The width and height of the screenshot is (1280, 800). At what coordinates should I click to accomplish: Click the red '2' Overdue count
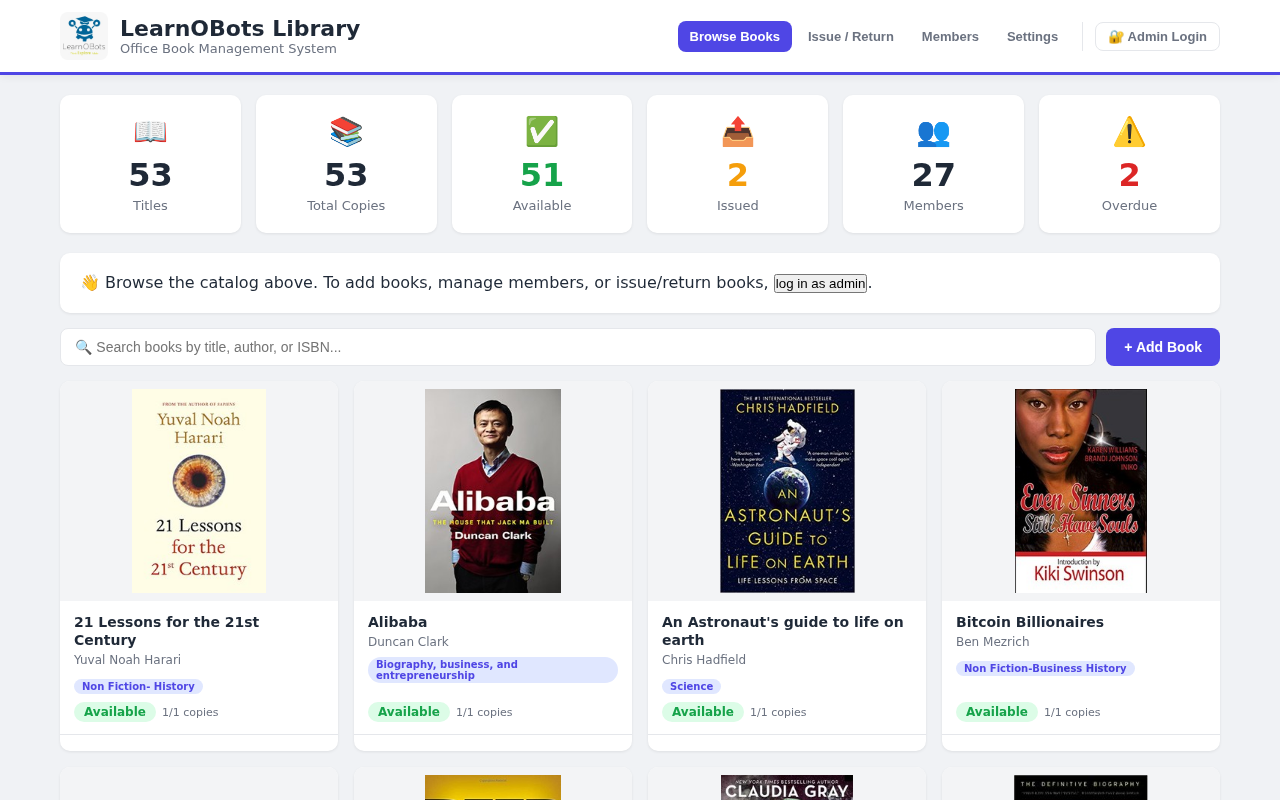click(1129, 175)
